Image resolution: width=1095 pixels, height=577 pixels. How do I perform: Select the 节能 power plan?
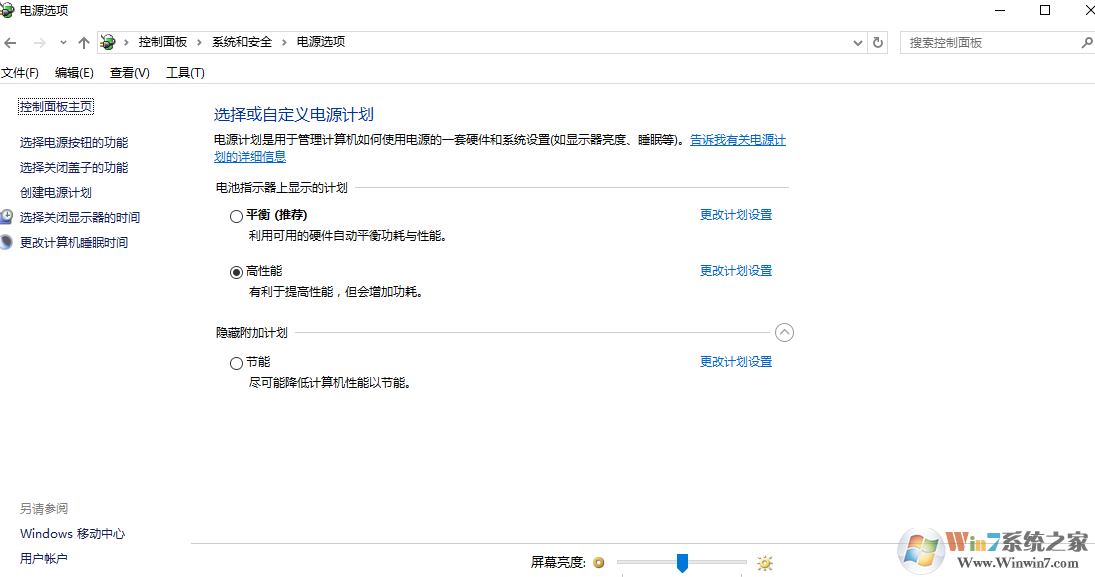point(236,362)
